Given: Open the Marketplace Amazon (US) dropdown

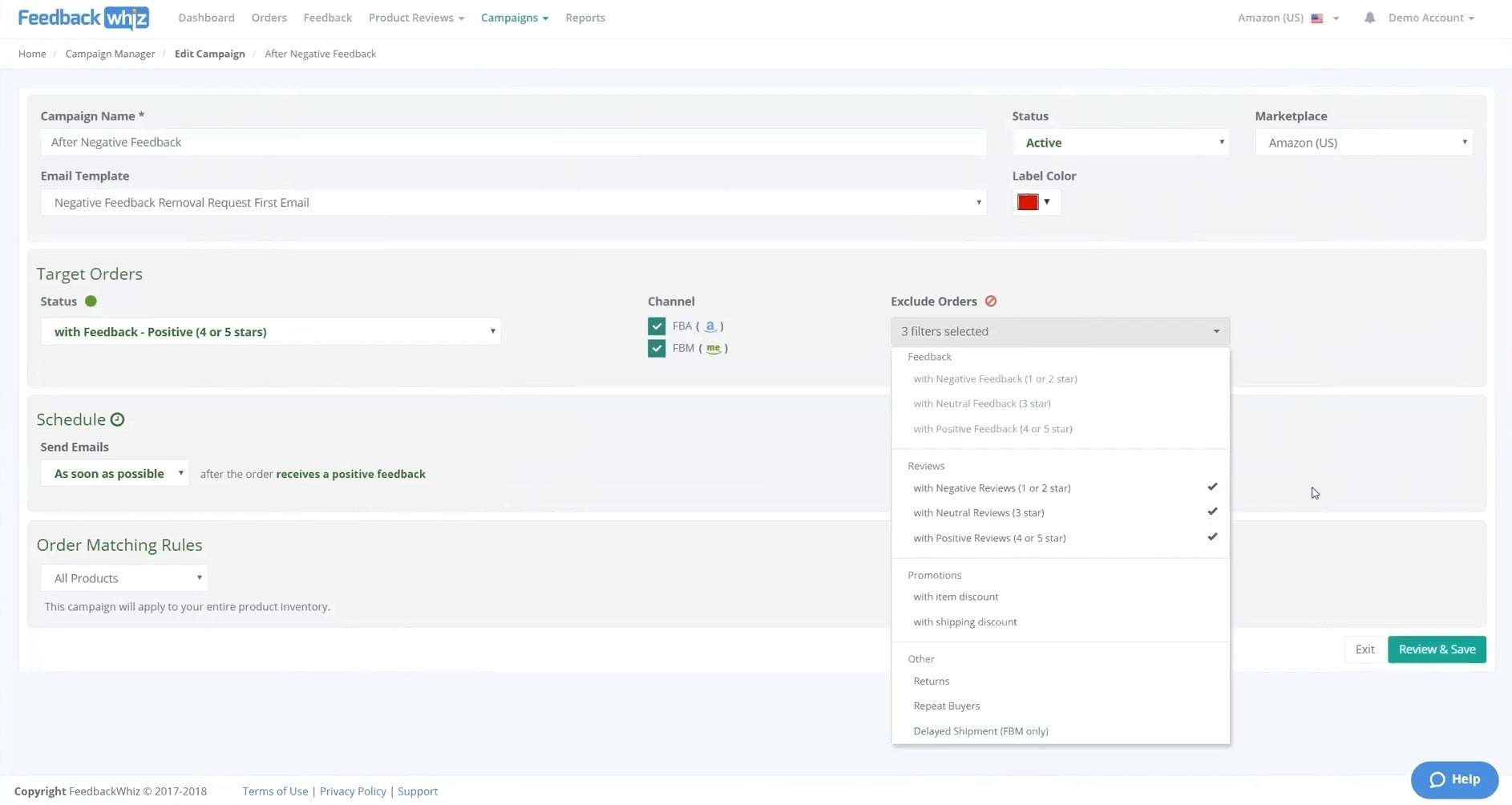Looking at the screenshot, I should click(1363, 143).
